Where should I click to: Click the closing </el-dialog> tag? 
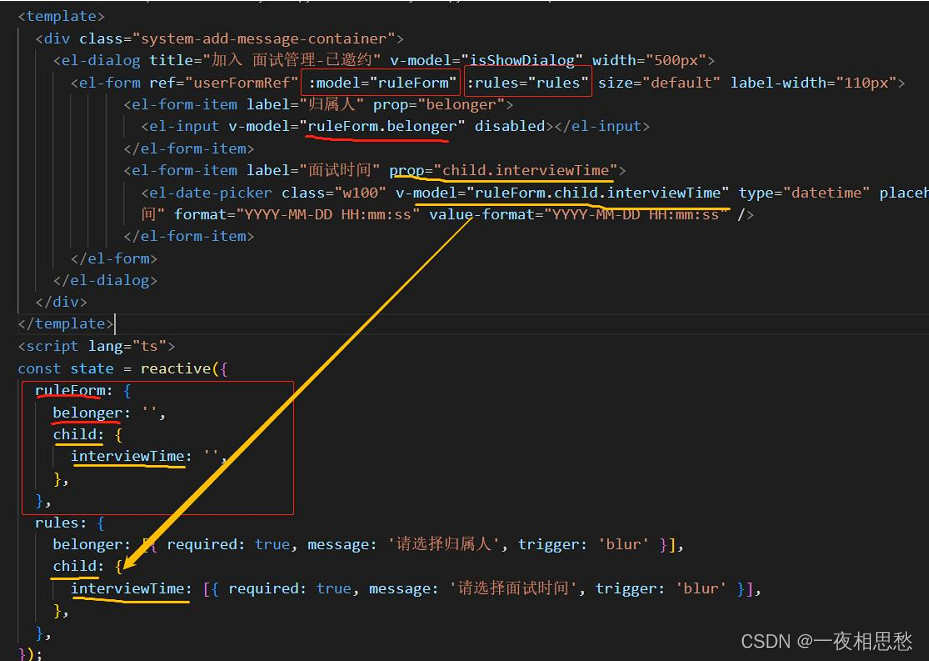pos(105,280)
